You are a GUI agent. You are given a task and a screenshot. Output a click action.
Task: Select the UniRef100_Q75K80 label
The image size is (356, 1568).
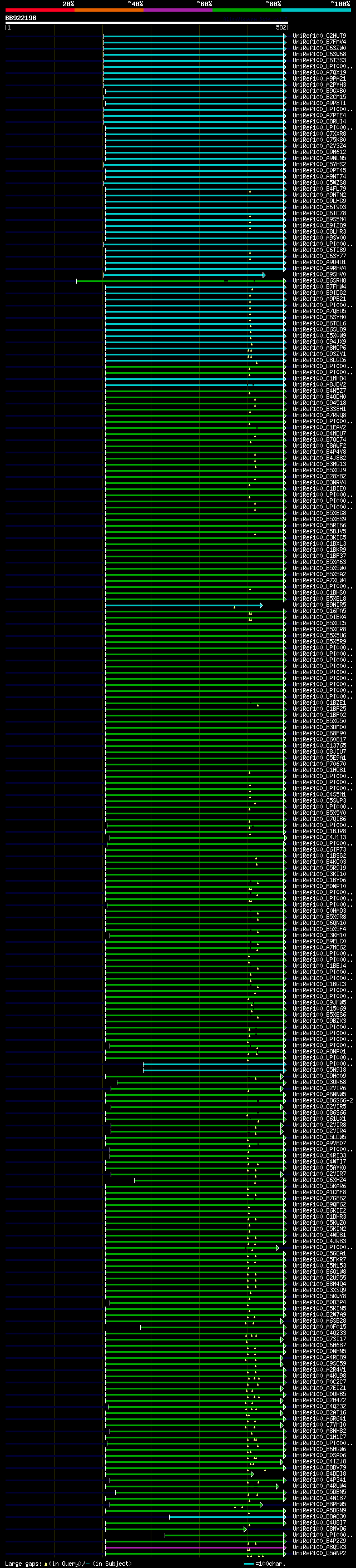319,140
